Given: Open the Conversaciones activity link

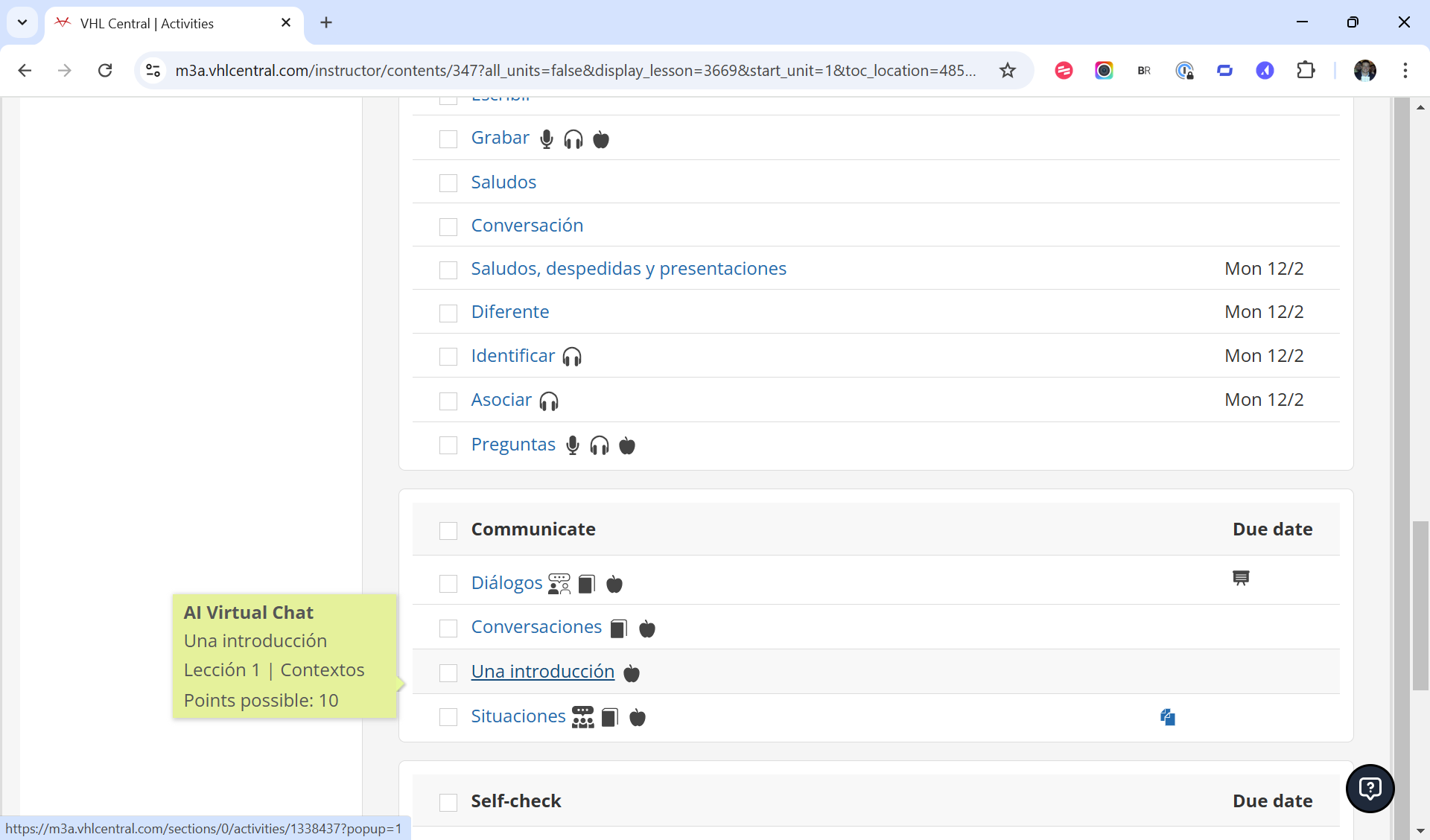Looking at the screenshot, I should point(536,627).
